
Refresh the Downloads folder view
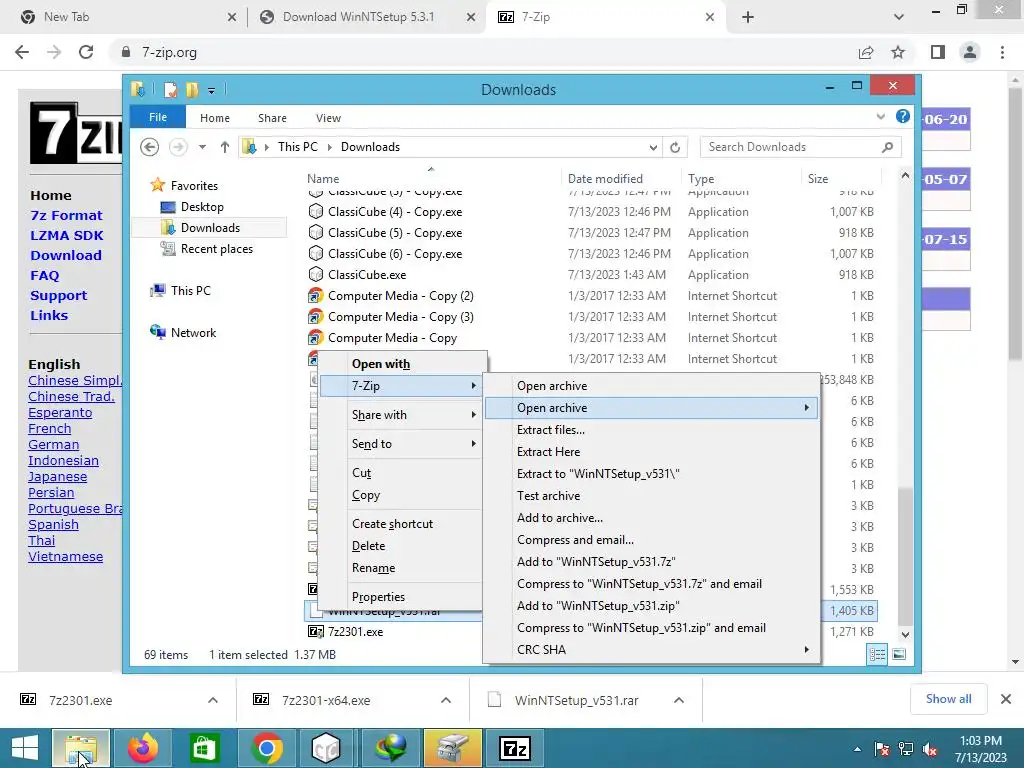675,147
